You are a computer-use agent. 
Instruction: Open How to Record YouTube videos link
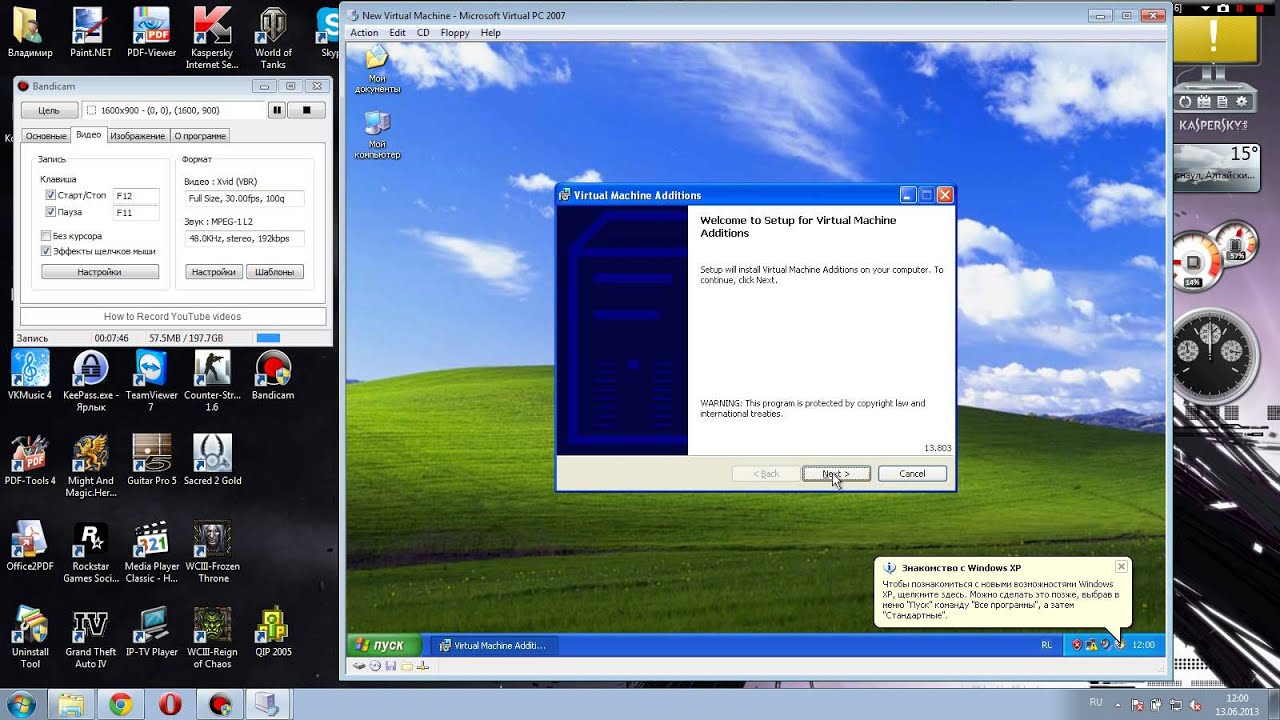click(172, 316)
